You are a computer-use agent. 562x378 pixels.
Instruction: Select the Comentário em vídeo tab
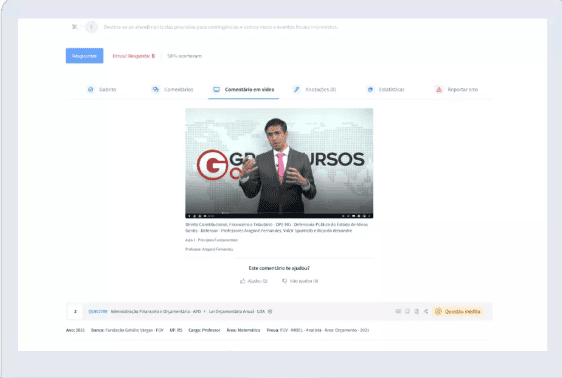point(244,90)
